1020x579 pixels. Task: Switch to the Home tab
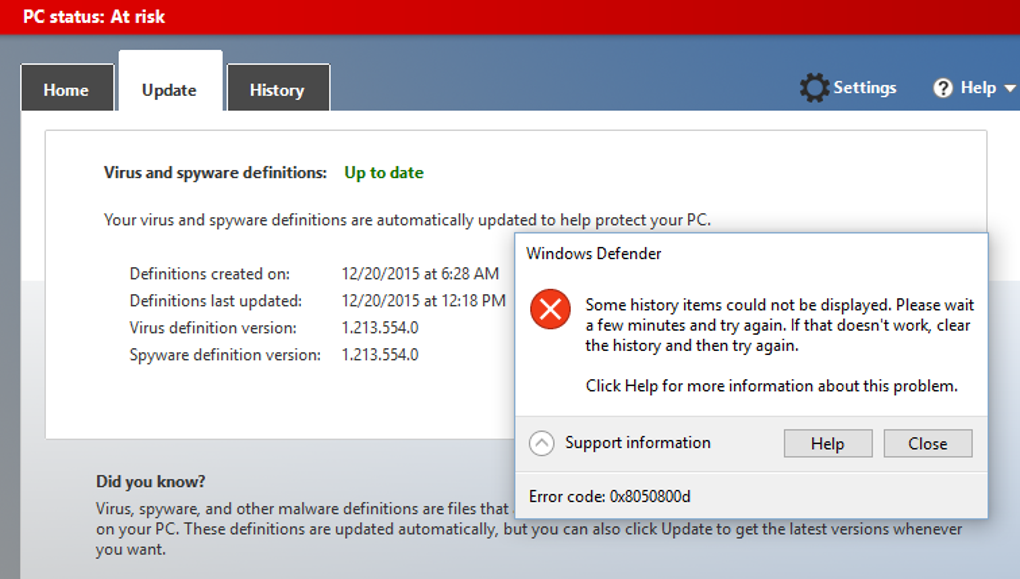pos(66,90)
